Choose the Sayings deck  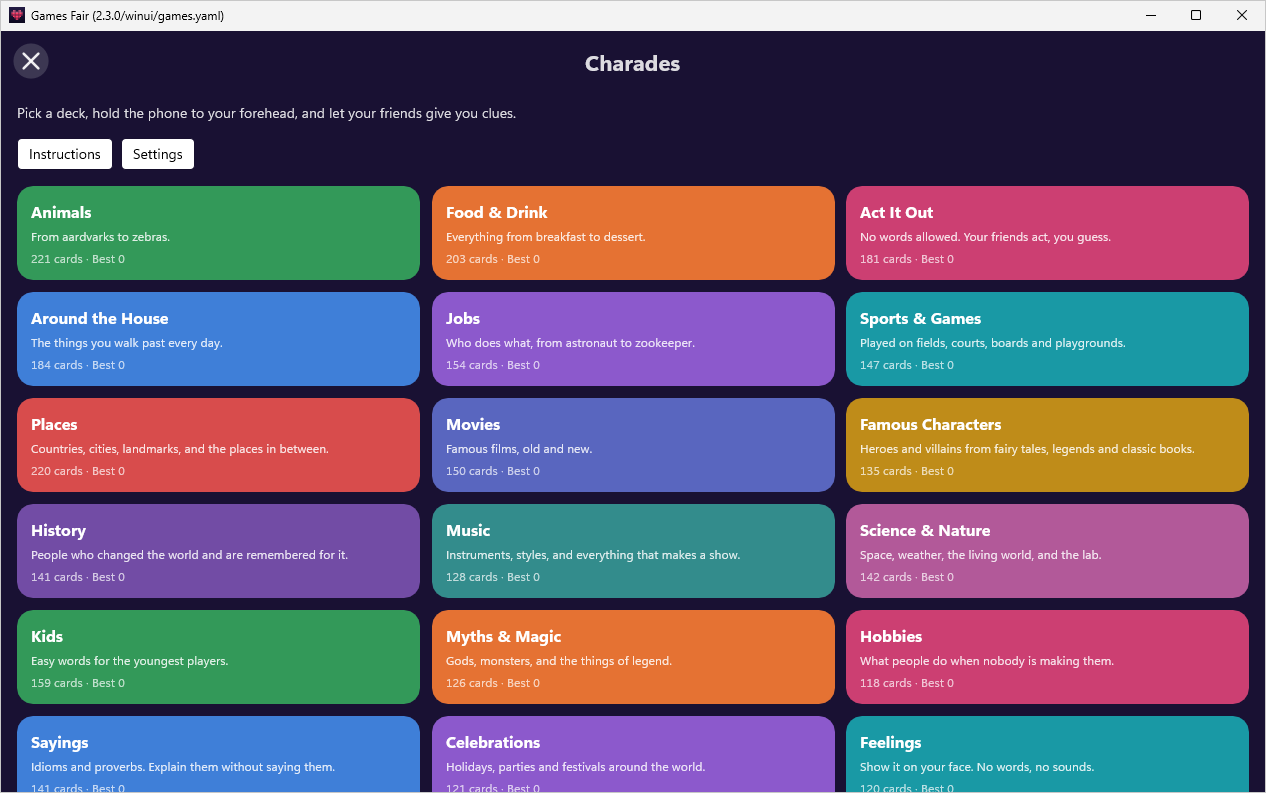point(218,754)
